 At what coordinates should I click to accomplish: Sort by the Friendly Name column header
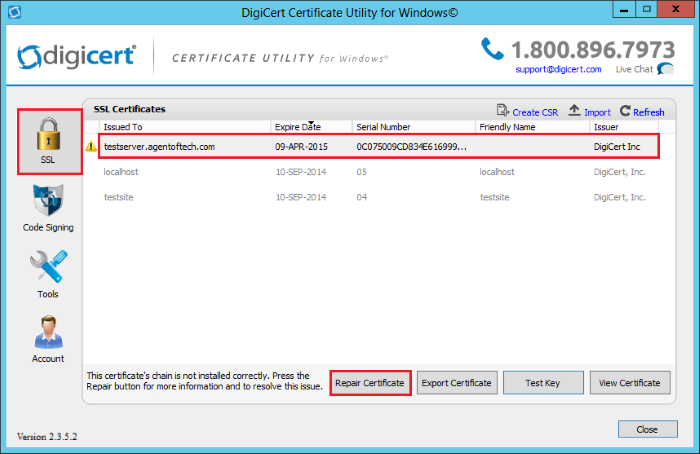click(x=532, y=127)
